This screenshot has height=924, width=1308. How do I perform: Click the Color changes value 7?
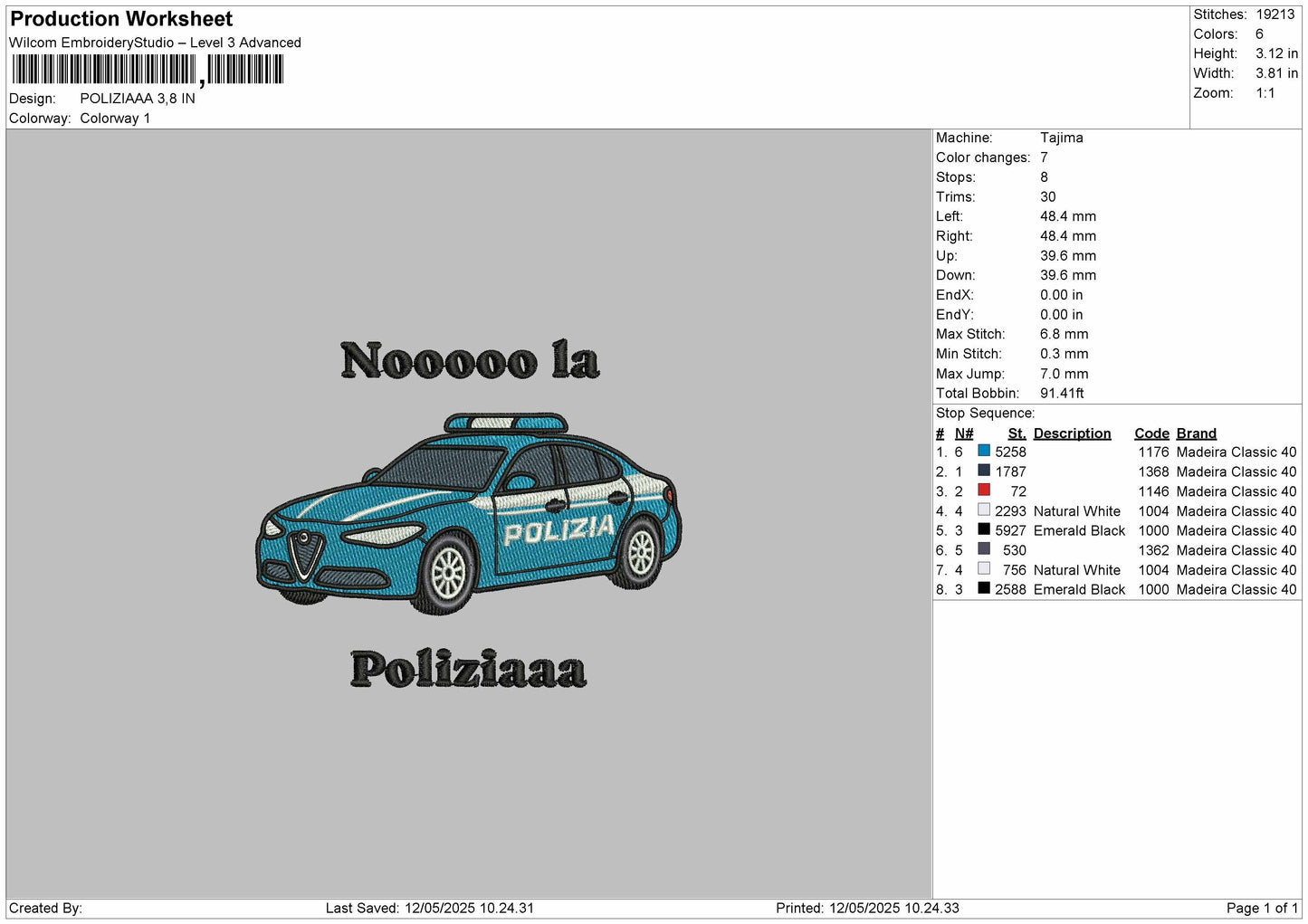[x=1044, y=157]
